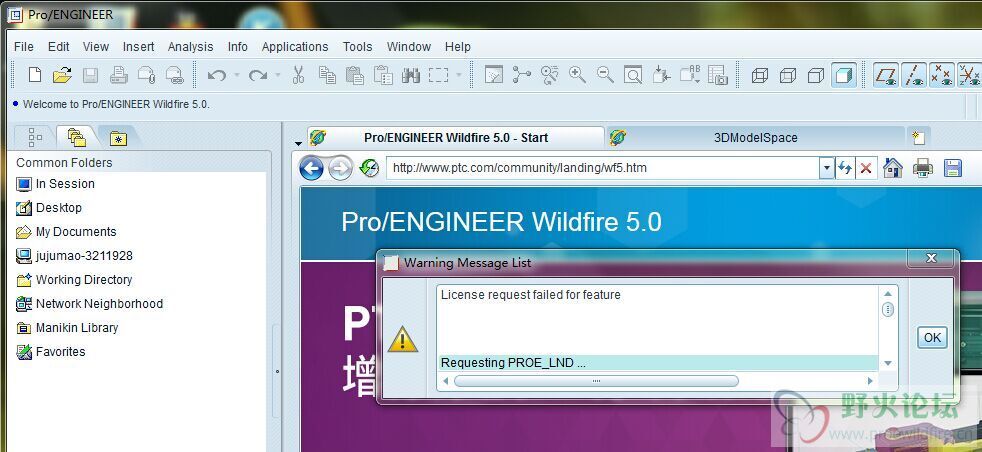Click the browser Print icon
The height and width of the screenshot is (452, 982).
(923, 168)
